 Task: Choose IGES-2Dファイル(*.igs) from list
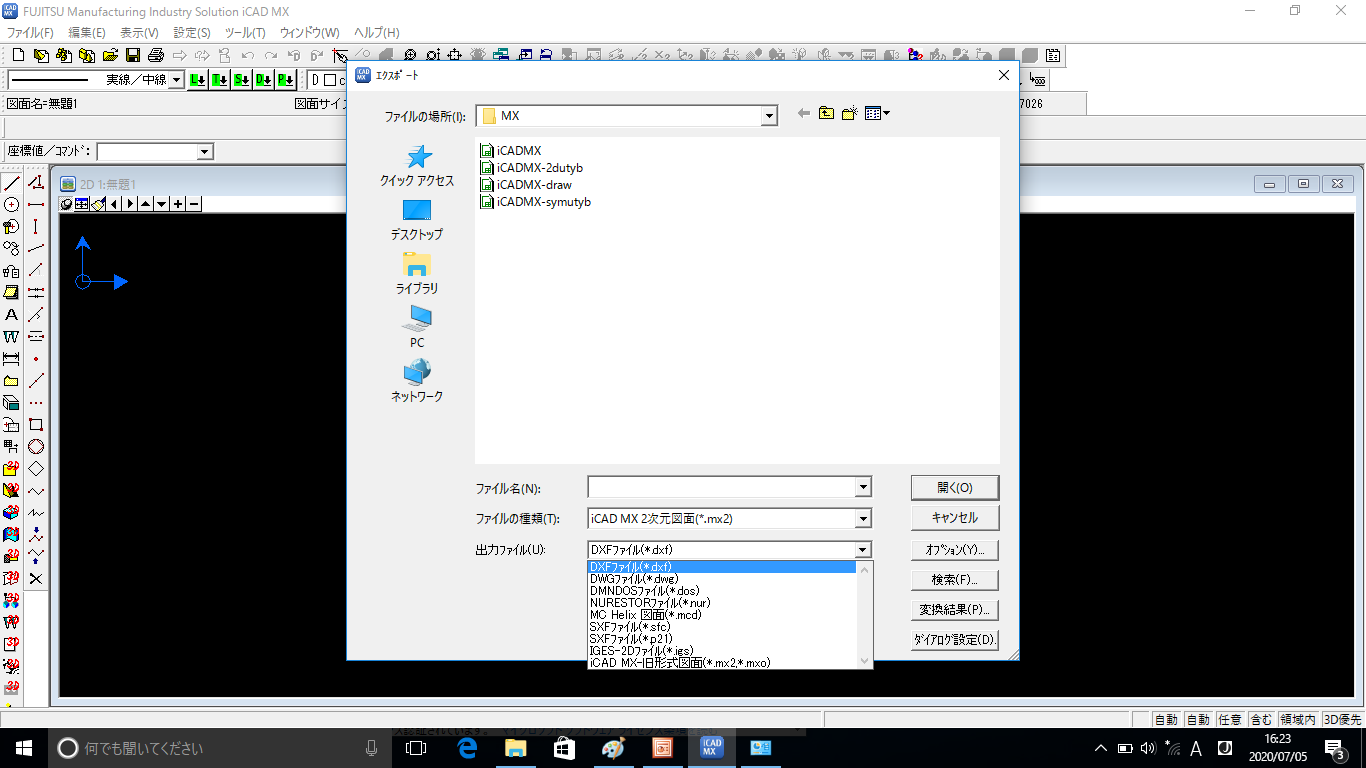pos(722,651)
